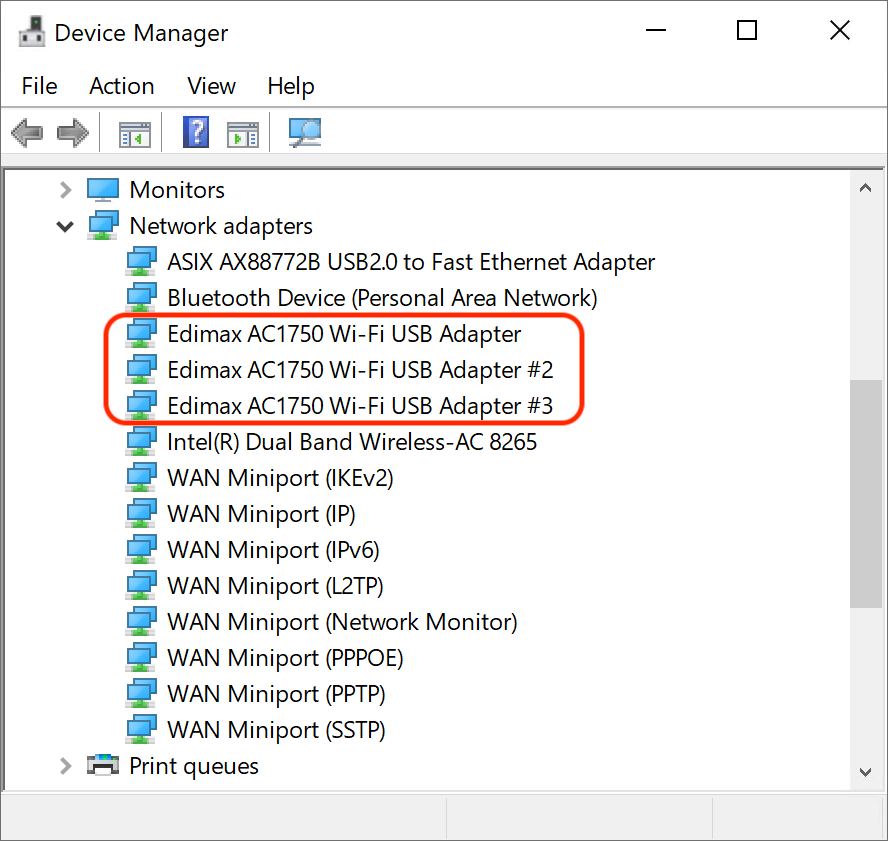Select the Monitors category icon
The width and height of the screenshot is (888, 841).
(x=103, y=190)
